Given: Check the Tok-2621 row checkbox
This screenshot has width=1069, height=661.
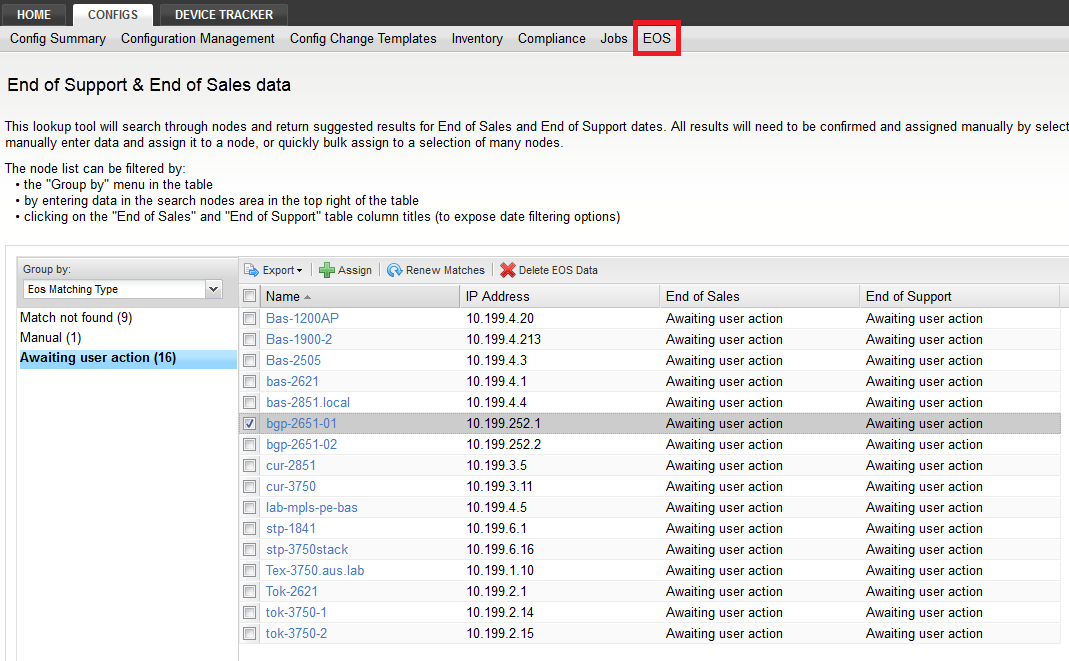Looking at the screenshot, I should click(x=250, y=591).
